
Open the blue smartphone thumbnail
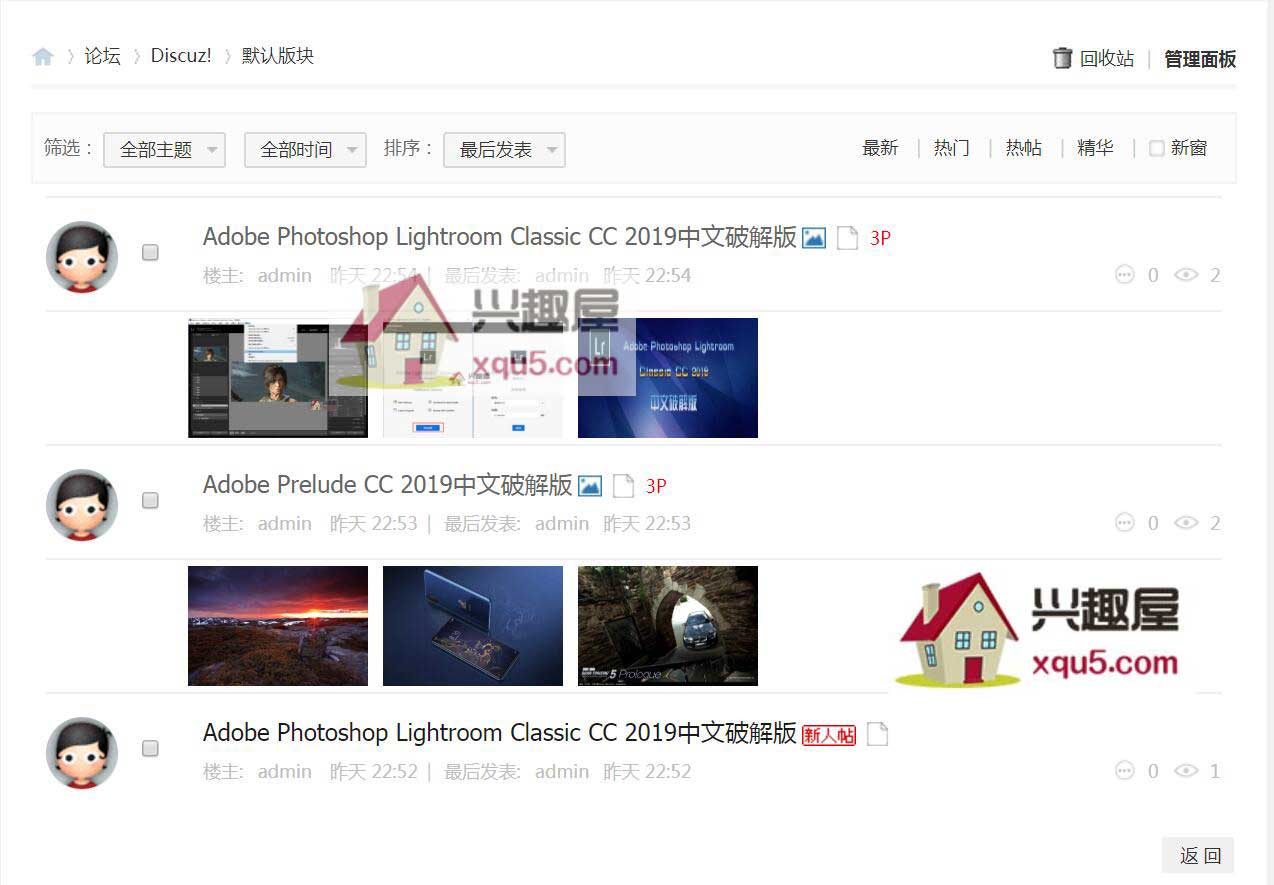tap(473, 626)
